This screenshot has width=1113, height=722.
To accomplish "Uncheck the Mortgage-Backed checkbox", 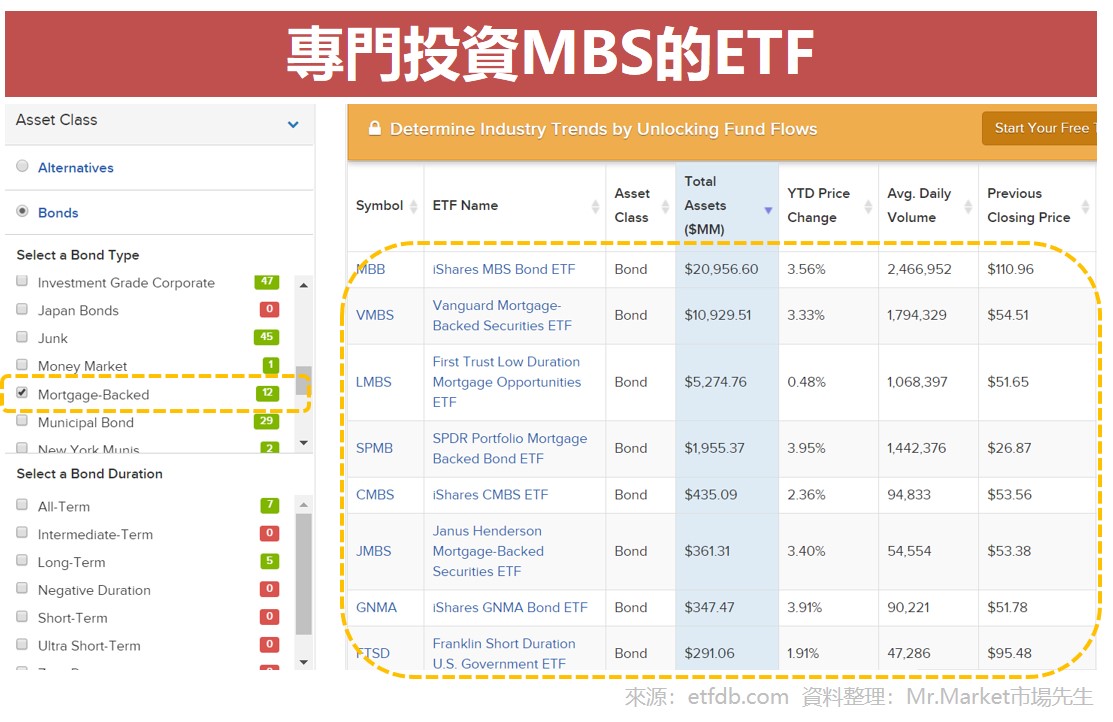I will (22, 393).
